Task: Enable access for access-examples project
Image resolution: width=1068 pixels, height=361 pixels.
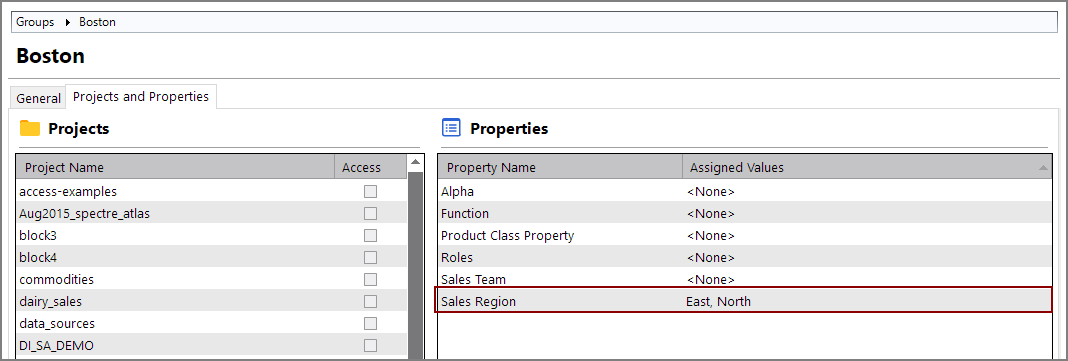Action: tap(371, 192)
